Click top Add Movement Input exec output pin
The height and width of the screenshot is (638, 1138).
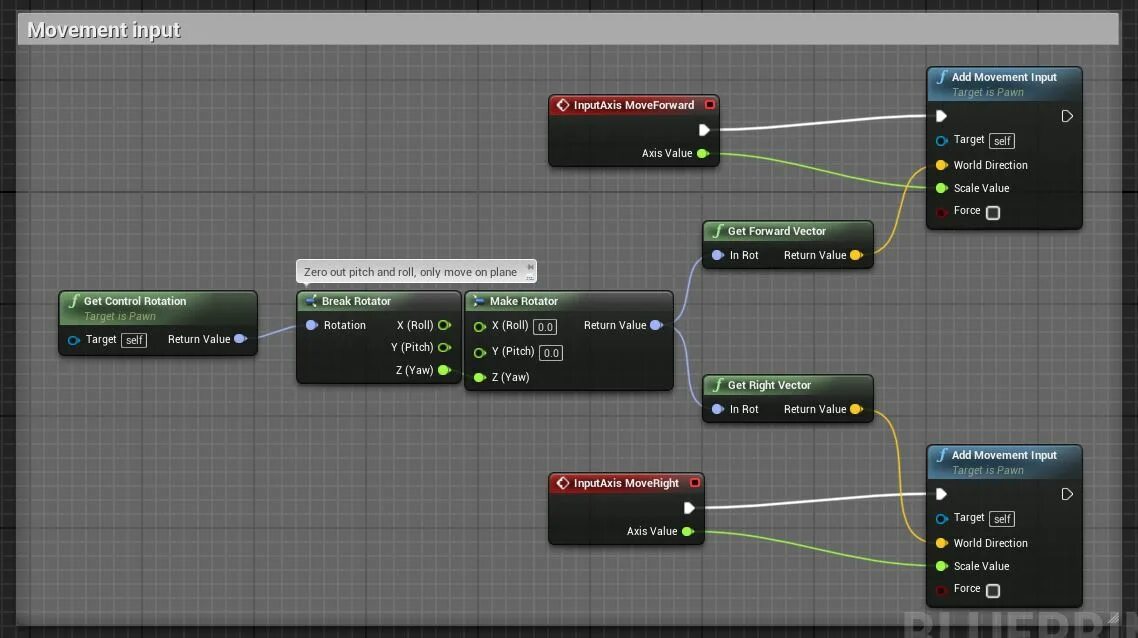pyautogui.click(x=1067, y=116)
